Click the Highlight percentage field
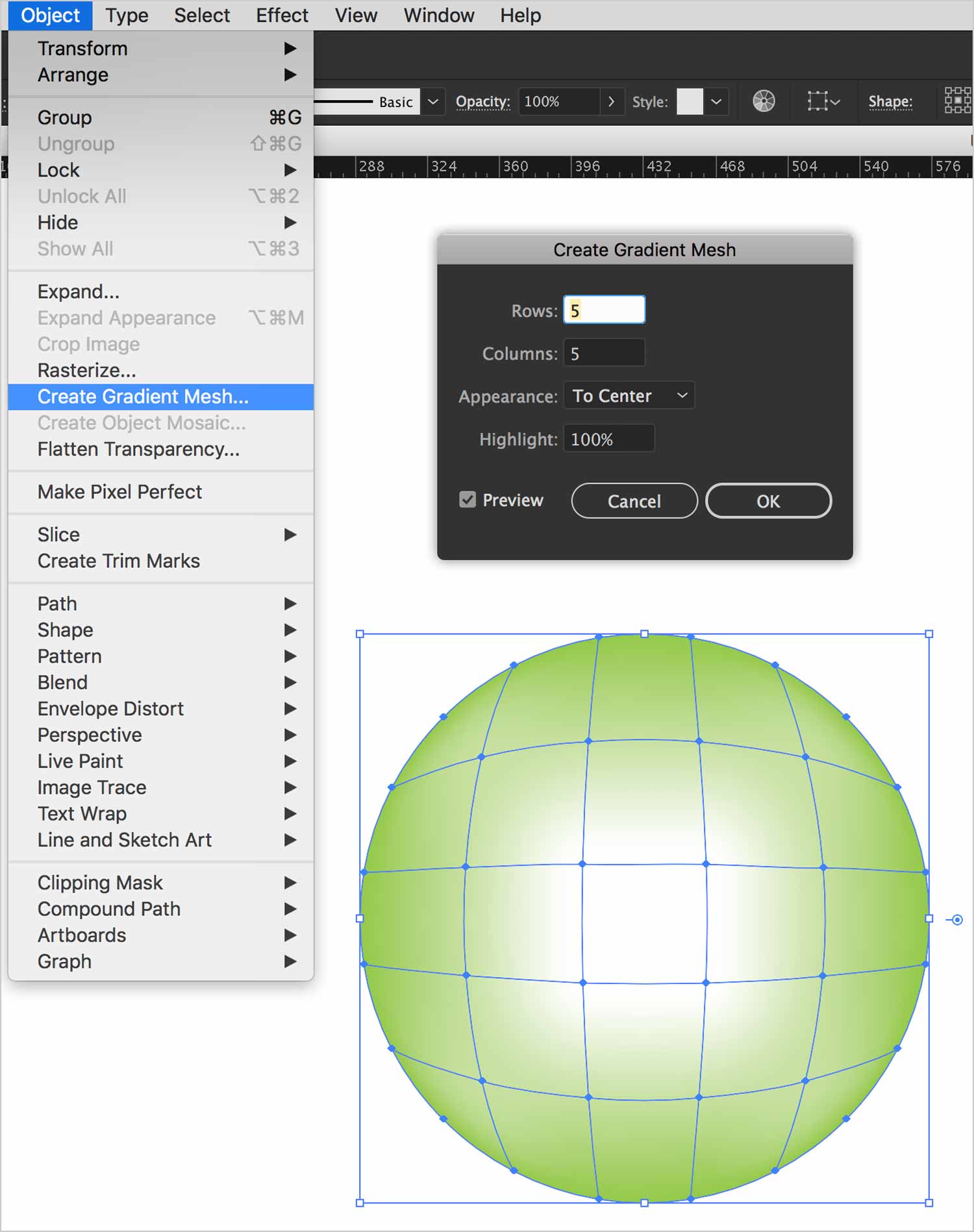This screenshot has height=1232, width=974. coord(608,439)
